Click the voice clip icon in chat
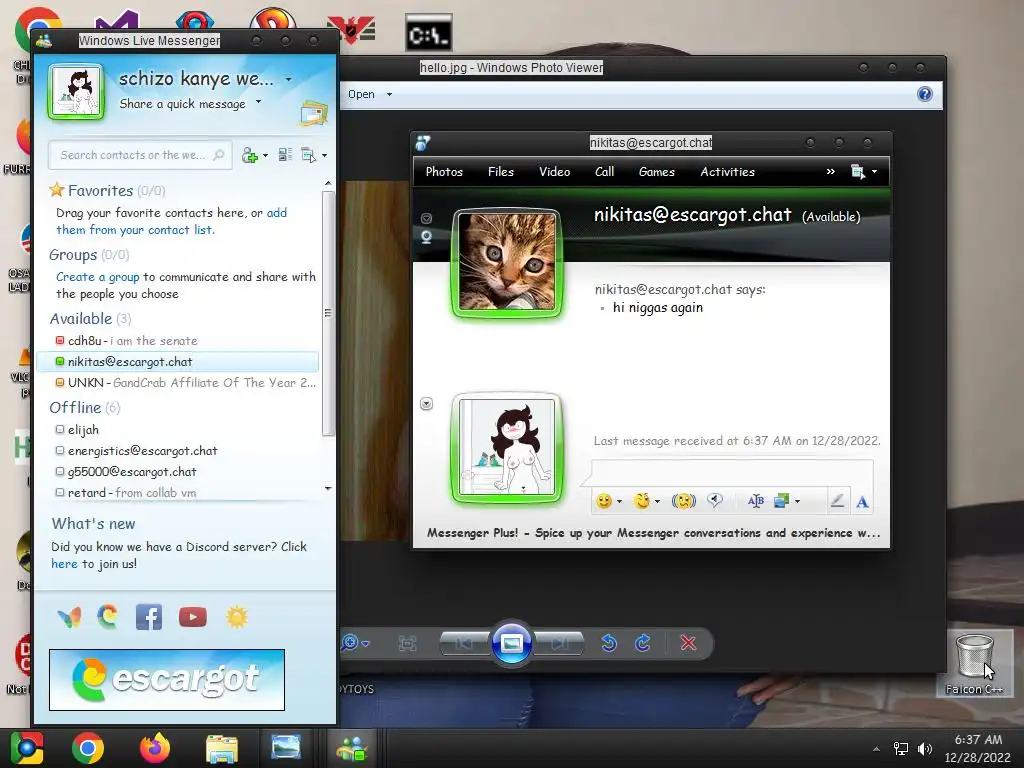 click(x=715, y=501)
